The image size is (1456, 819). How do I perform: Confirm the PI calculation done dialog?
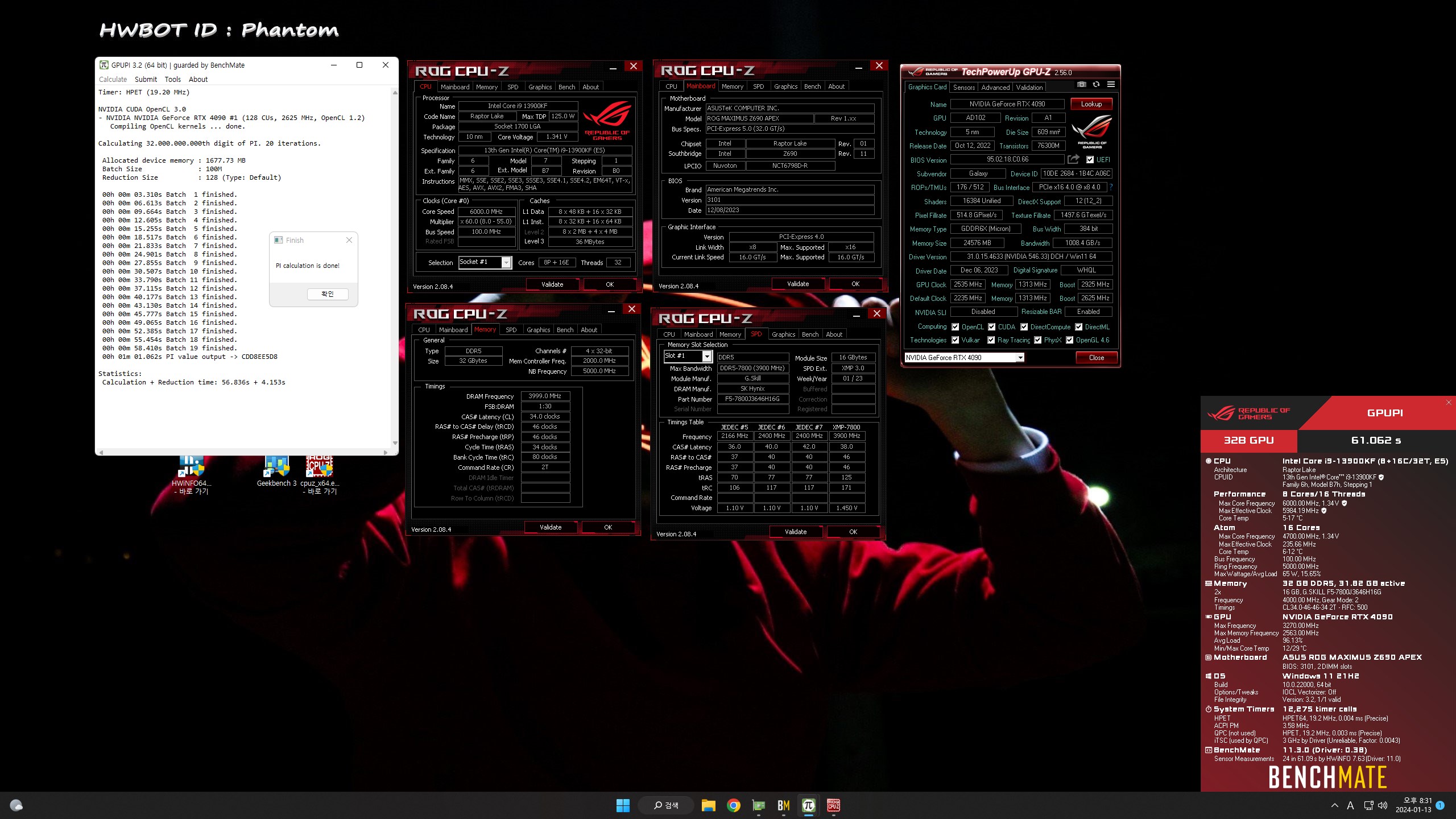tap(328, 294)
